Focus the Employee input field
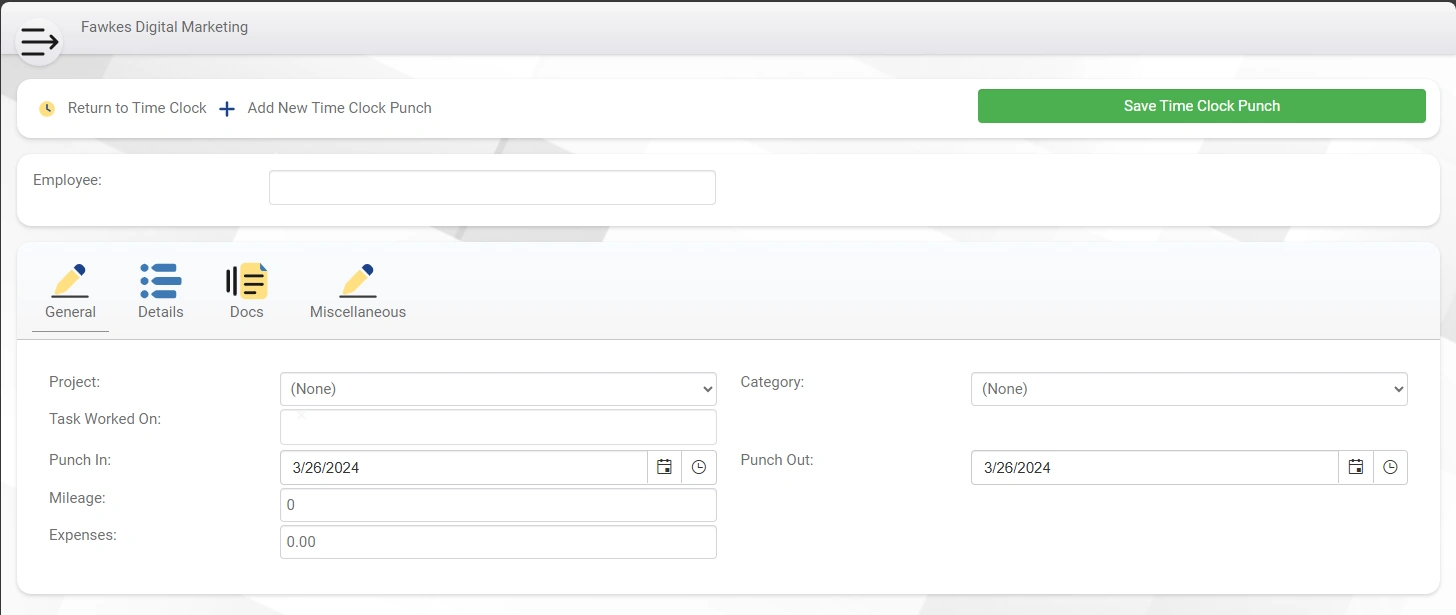The image size is (1456, 615). 492,187
